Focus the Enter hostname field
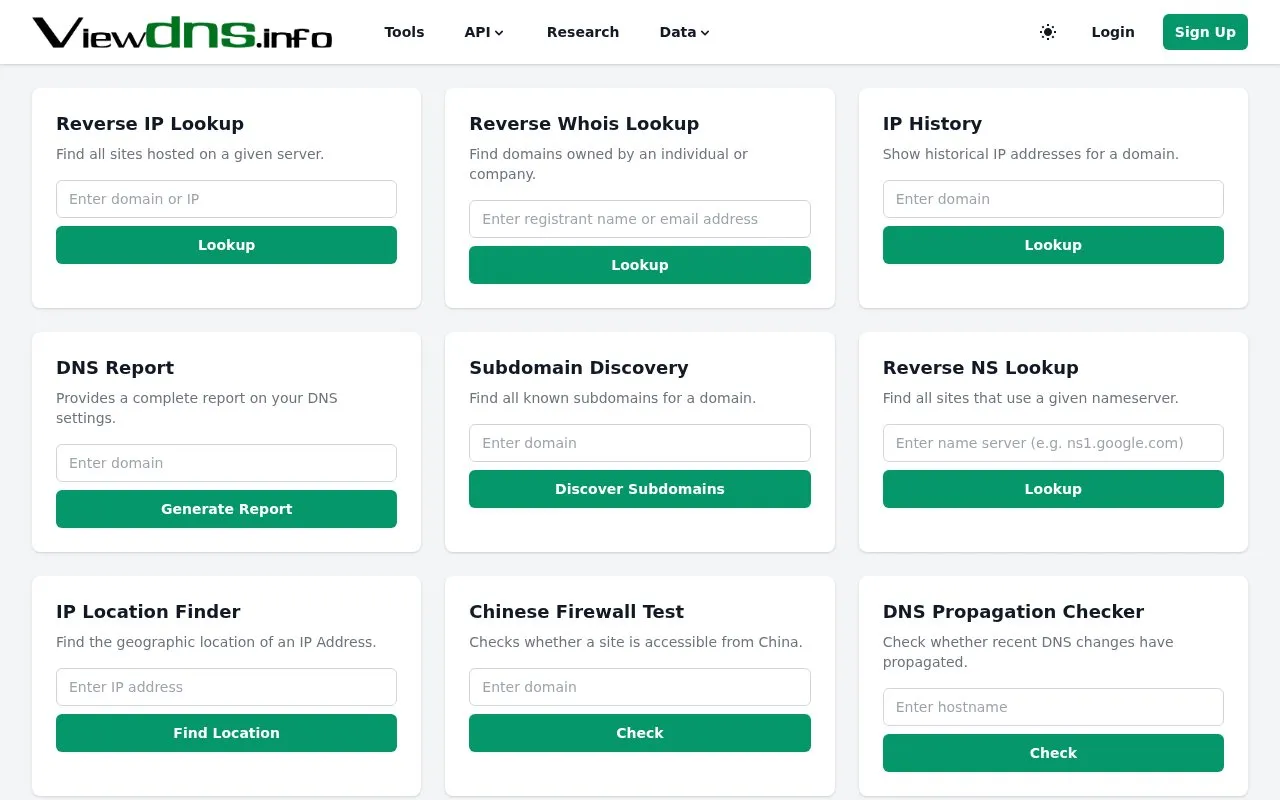 pos(1053,707)
